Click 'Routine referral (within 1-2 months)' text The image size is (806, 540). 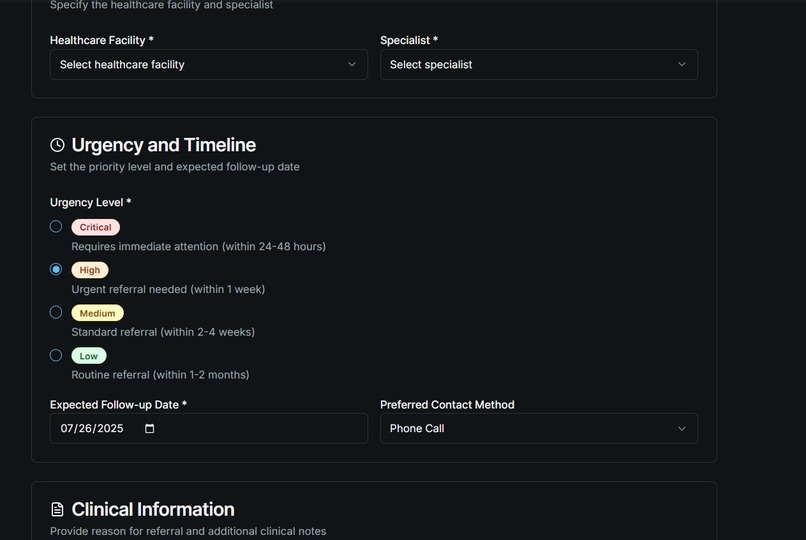[x=160, y=375]
